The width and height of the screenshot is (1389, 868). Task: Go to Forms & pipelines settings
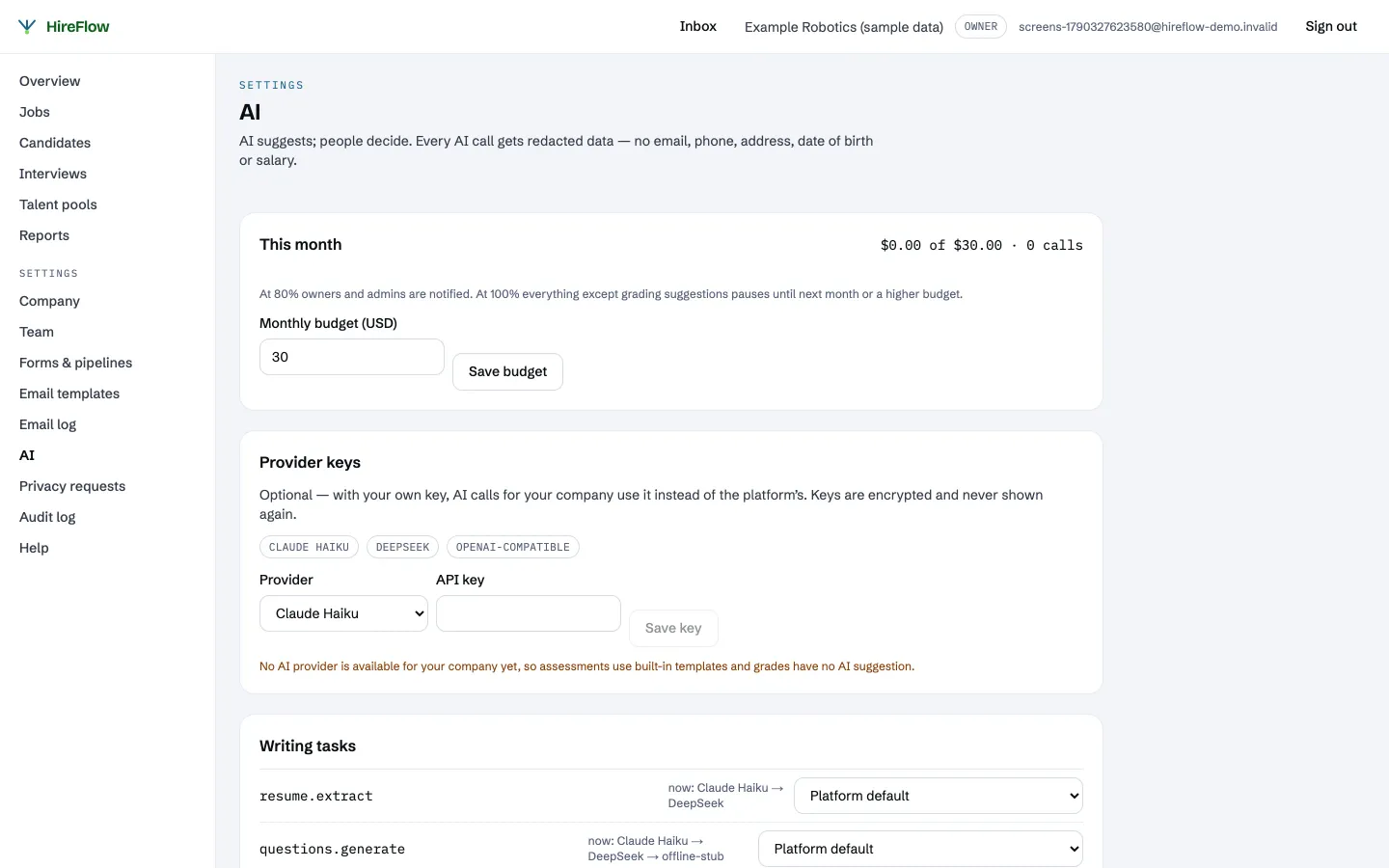[76, 363]
